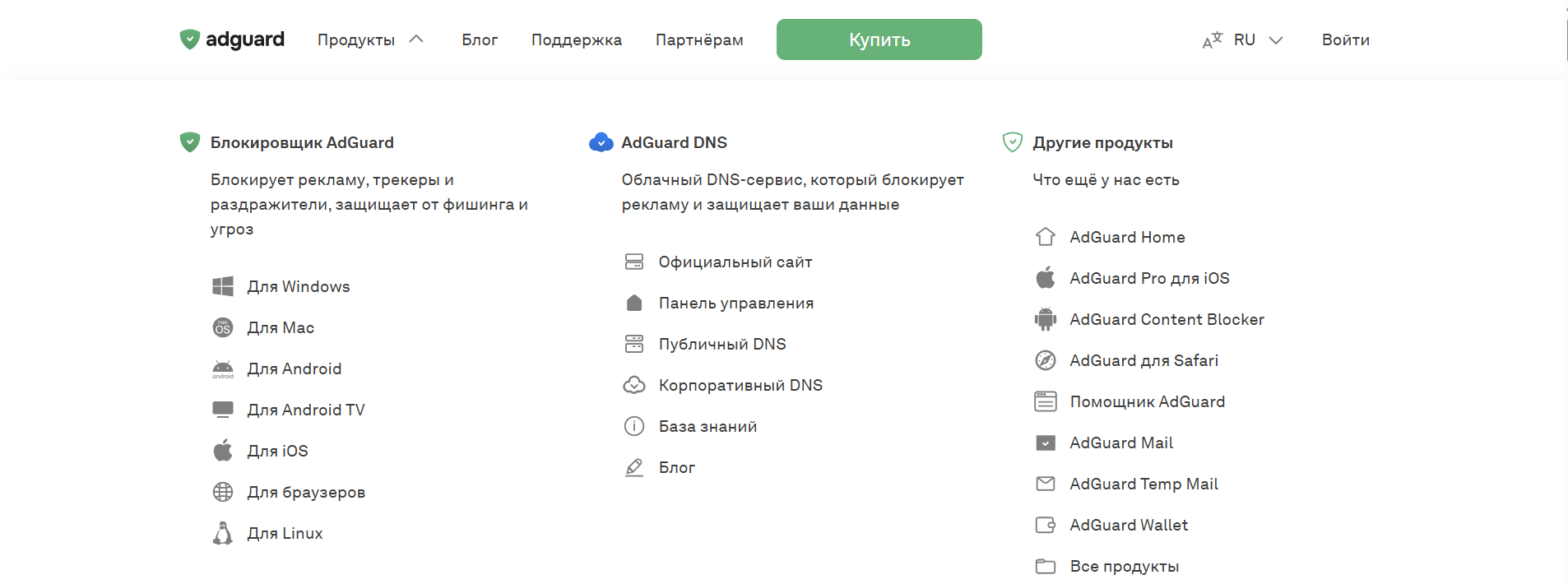Click the Windows logo icon
This screenshot has width=1568, height=584.
click(223, 286)
